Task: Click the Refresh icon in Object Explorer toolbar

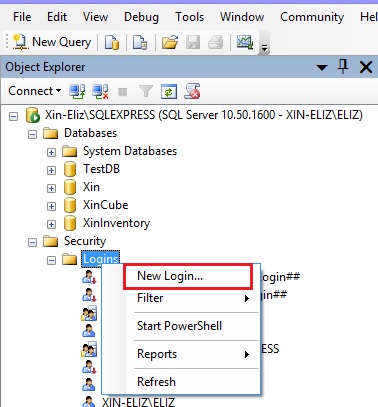Action: coord(169,91)
